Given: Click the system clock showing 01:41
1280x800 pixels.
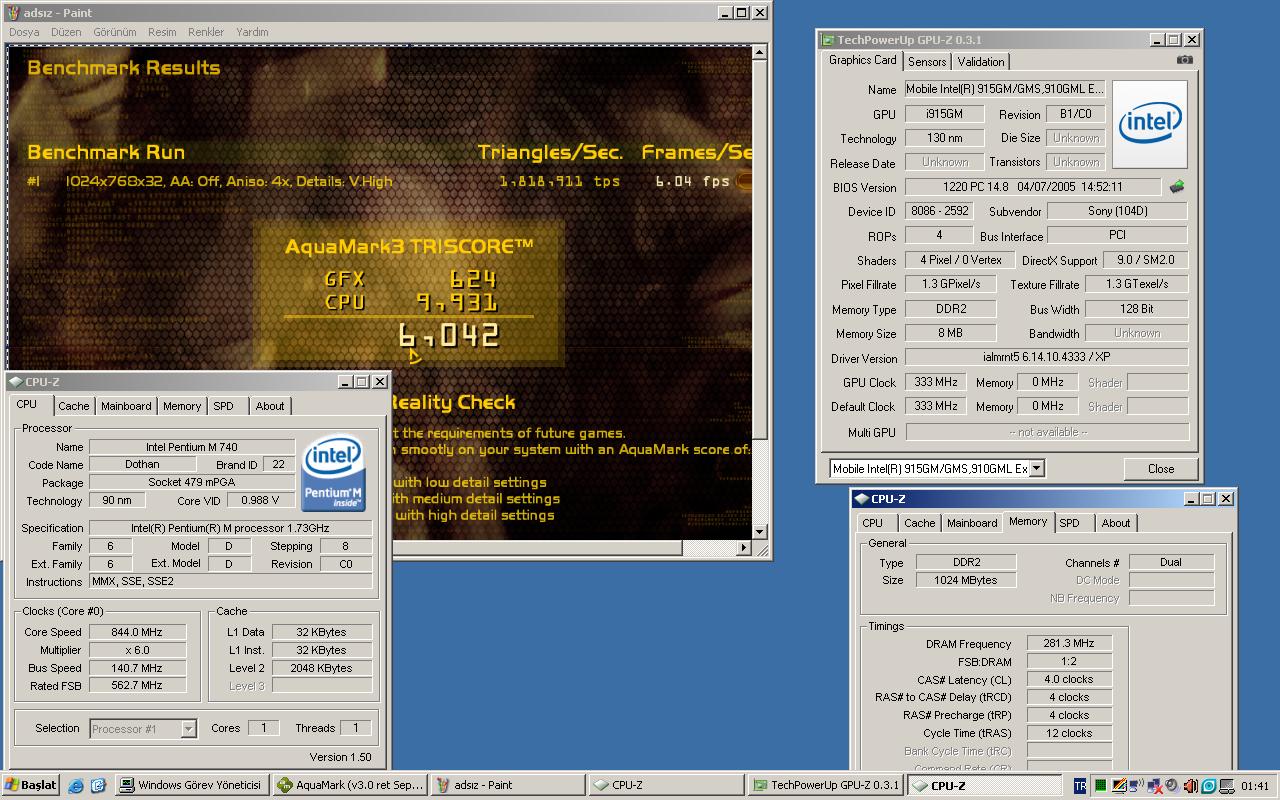Looking at the screenshot, I should [1255, 786].
